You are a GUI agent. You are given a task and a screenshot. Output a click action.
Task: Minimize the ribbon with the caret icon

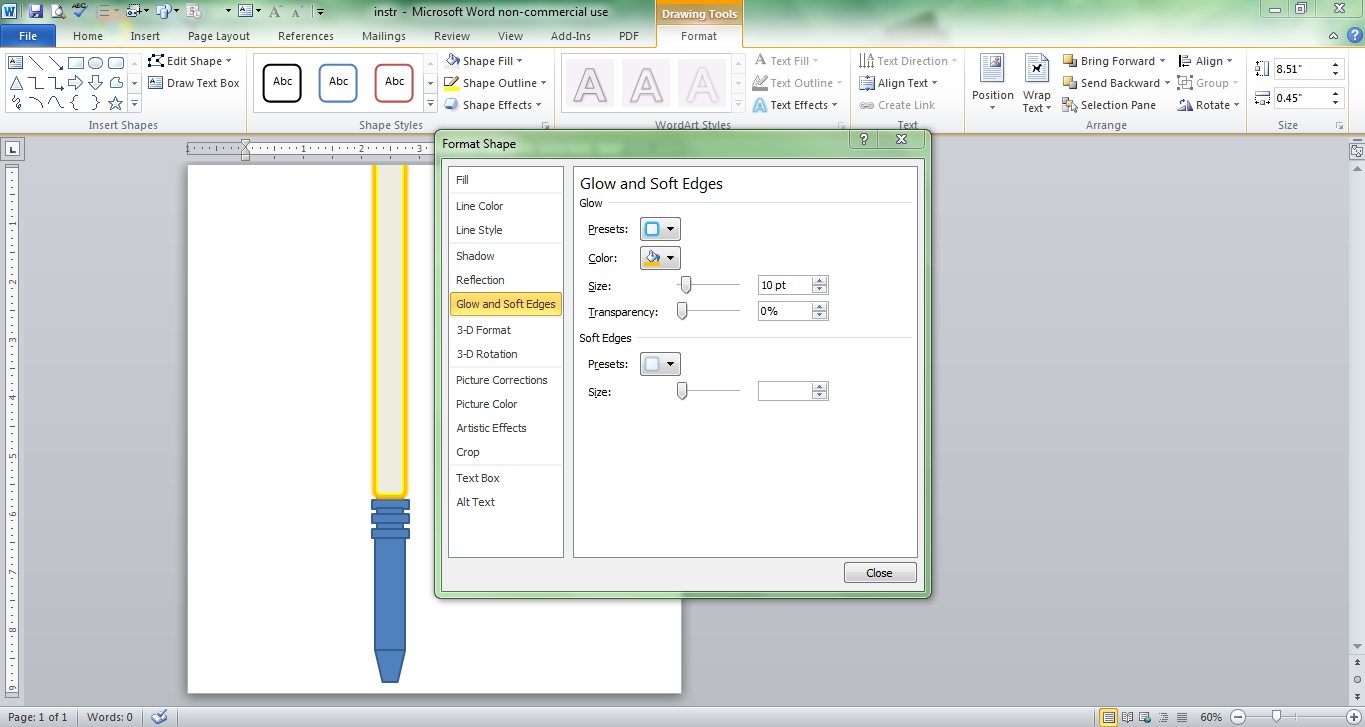[x=1333, y=36]
